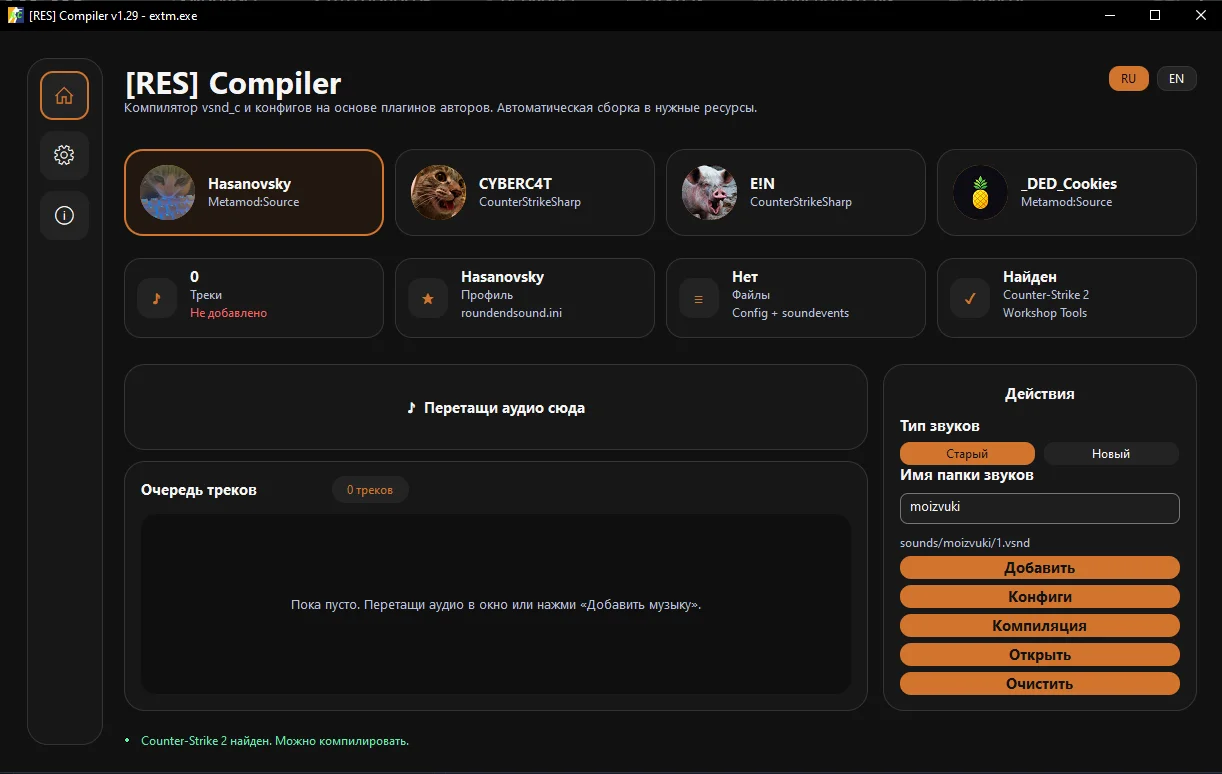Click the Открыть button
The image size is (1222, 774).
[x=1040, y=655]
